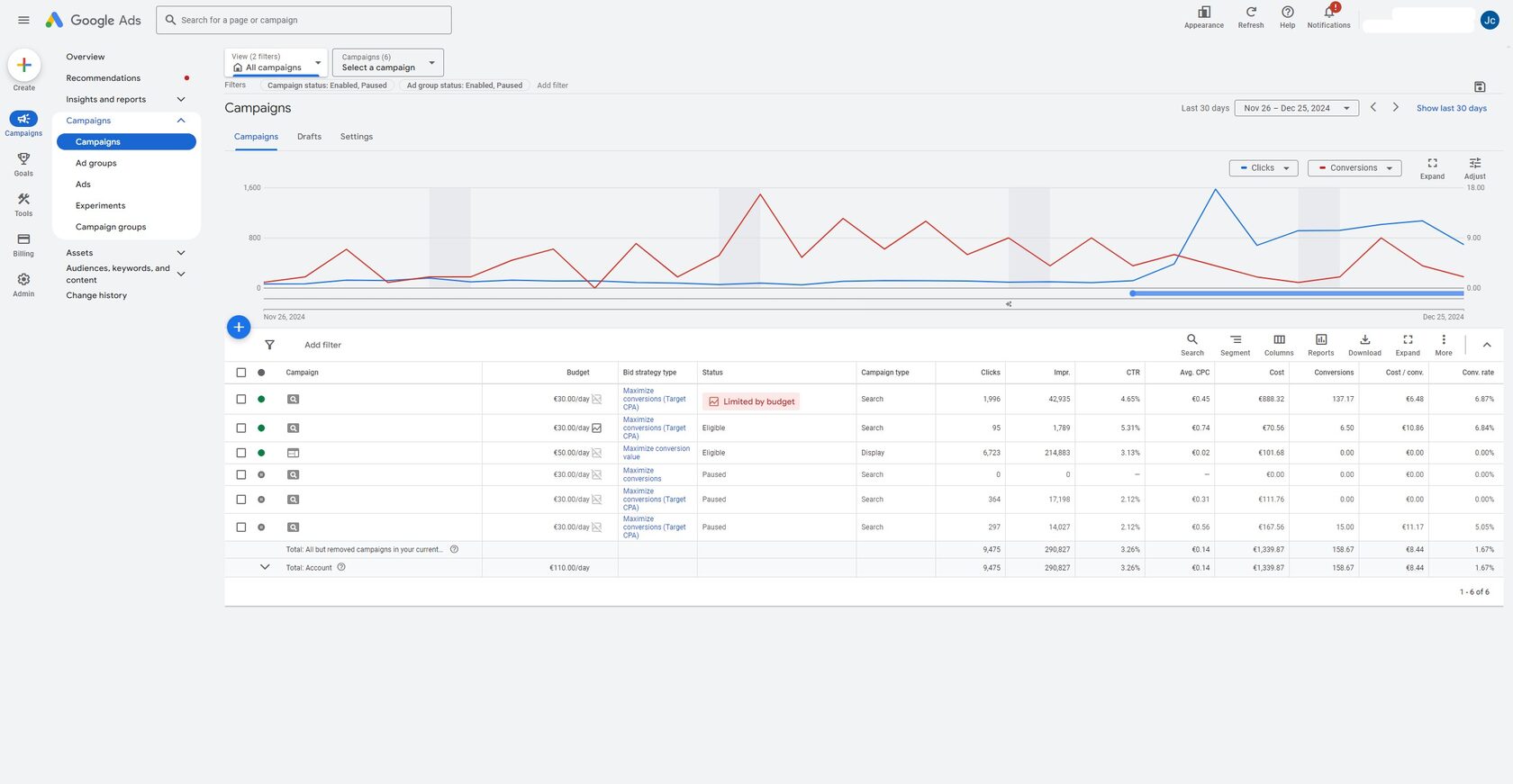Open the Columns modifier icon

click(1278, 340)
